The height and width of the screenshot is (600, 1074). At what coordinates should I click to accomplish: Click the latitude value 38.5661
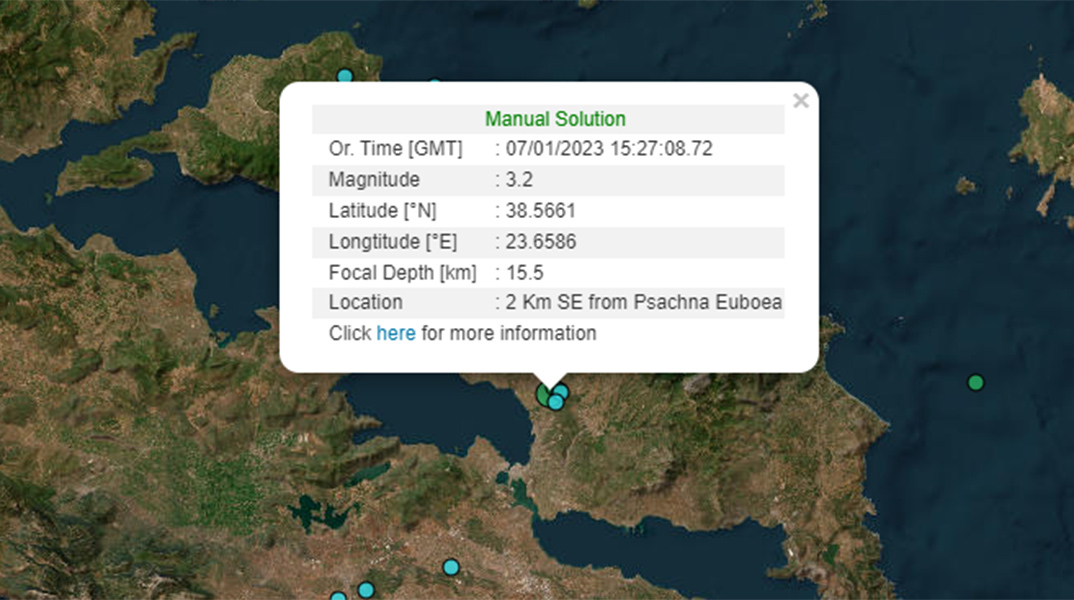click(539, 211)
